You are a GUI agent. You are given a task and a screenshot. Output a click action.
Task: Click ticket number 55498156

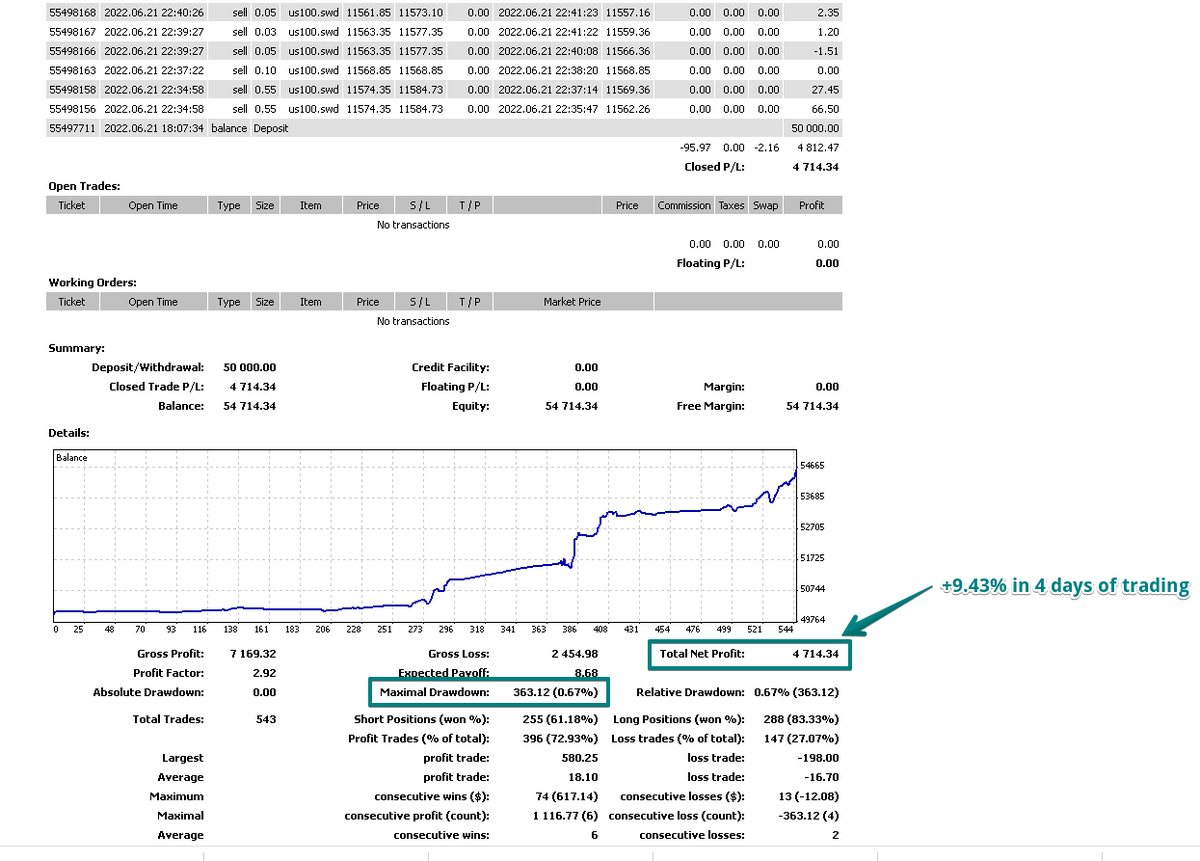coord(72,109)
